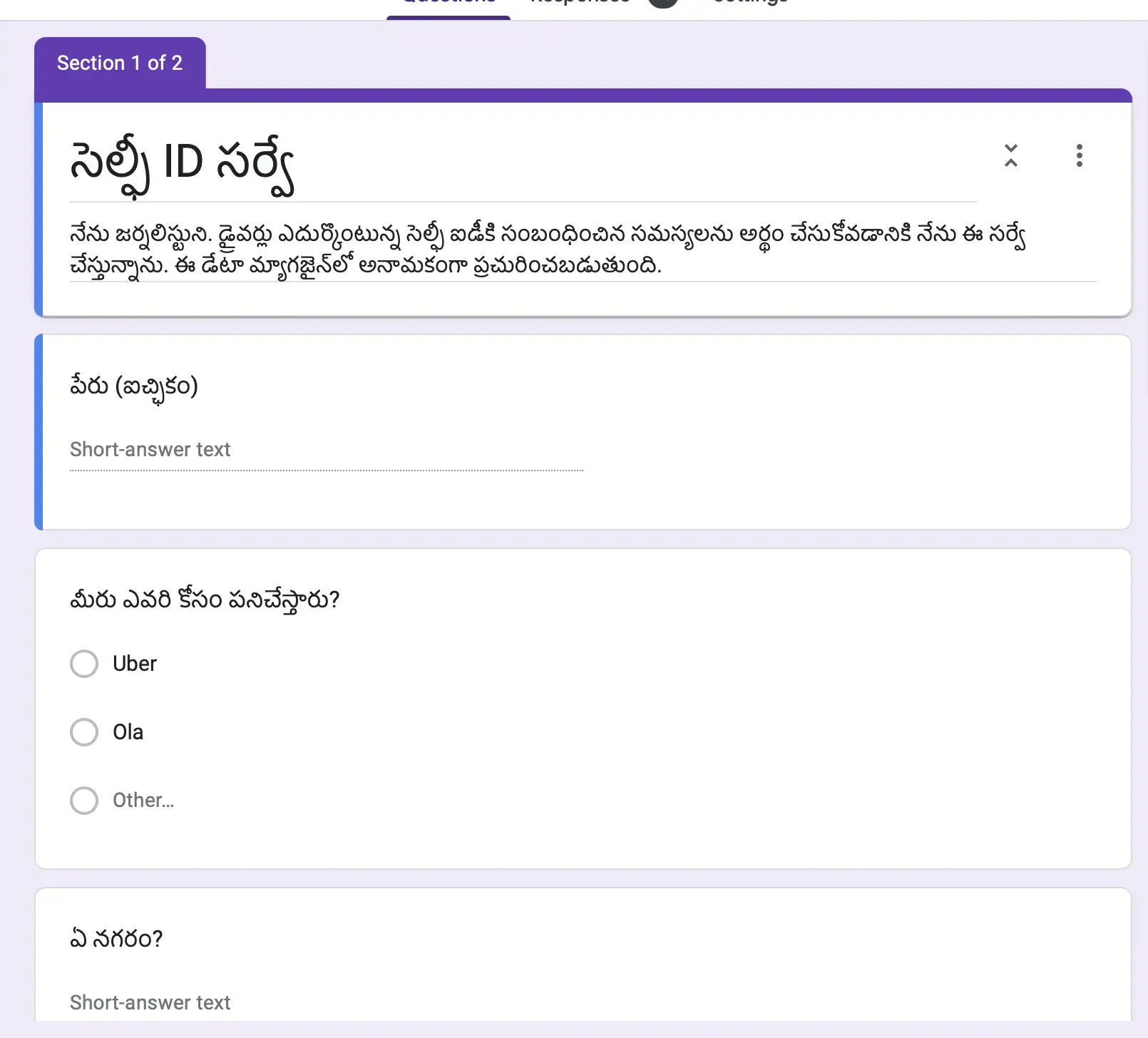Switch to the Responses tab

[580, 4]
